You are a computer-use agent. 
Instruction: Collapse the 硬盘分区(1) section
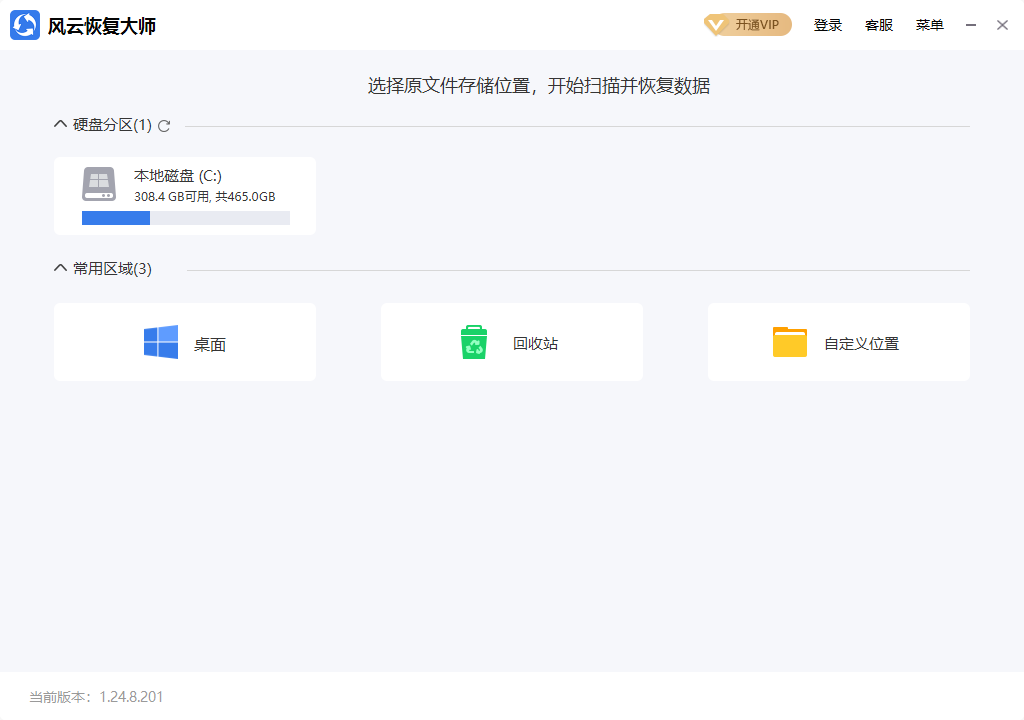[x=59, y=124]
